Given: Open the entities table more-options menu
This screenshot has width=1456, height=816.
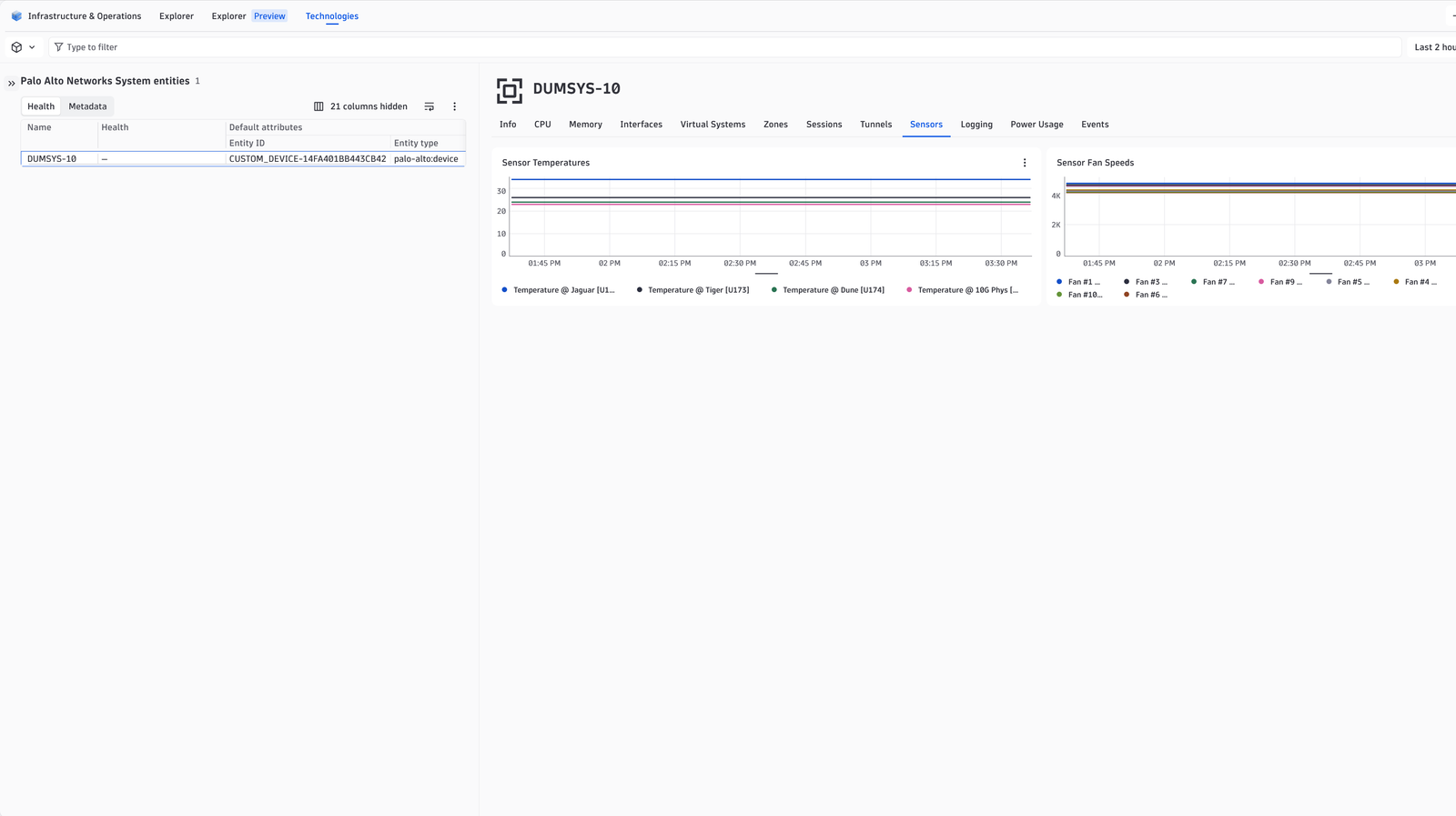Looking at the screenshot, I should 455,106.
